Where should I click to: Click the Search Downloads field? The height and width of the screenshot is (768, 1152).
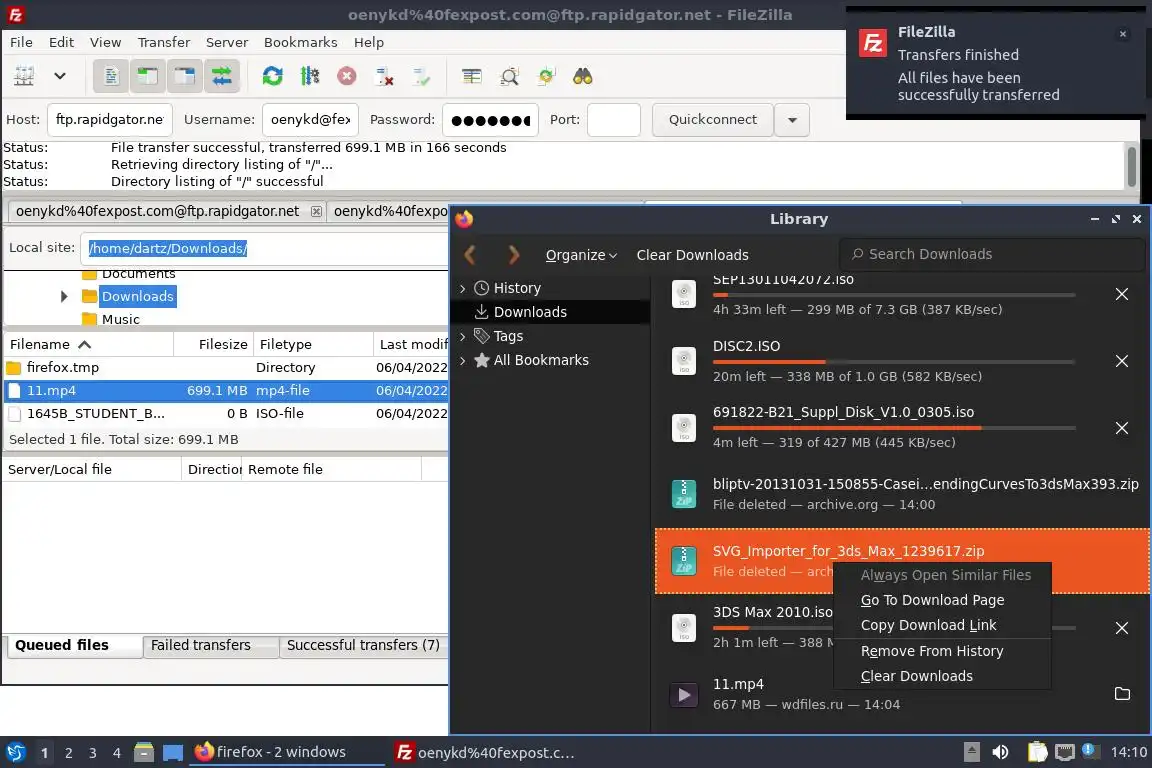point(992,254)
